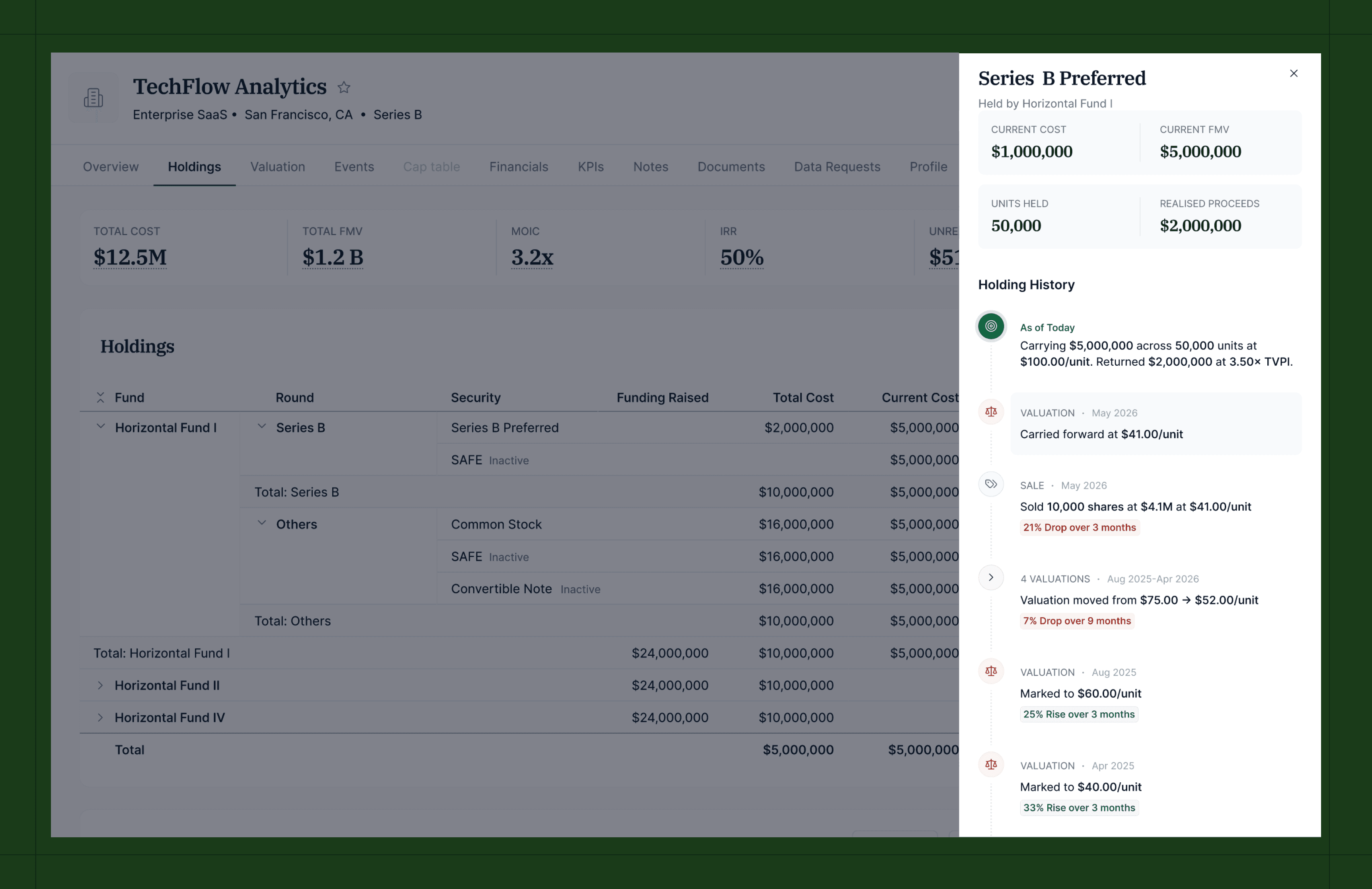The height and width of the screenshot is (889, 1372).
Task: Click the MOIC 3.2x value
Action: tap(532, 257)
